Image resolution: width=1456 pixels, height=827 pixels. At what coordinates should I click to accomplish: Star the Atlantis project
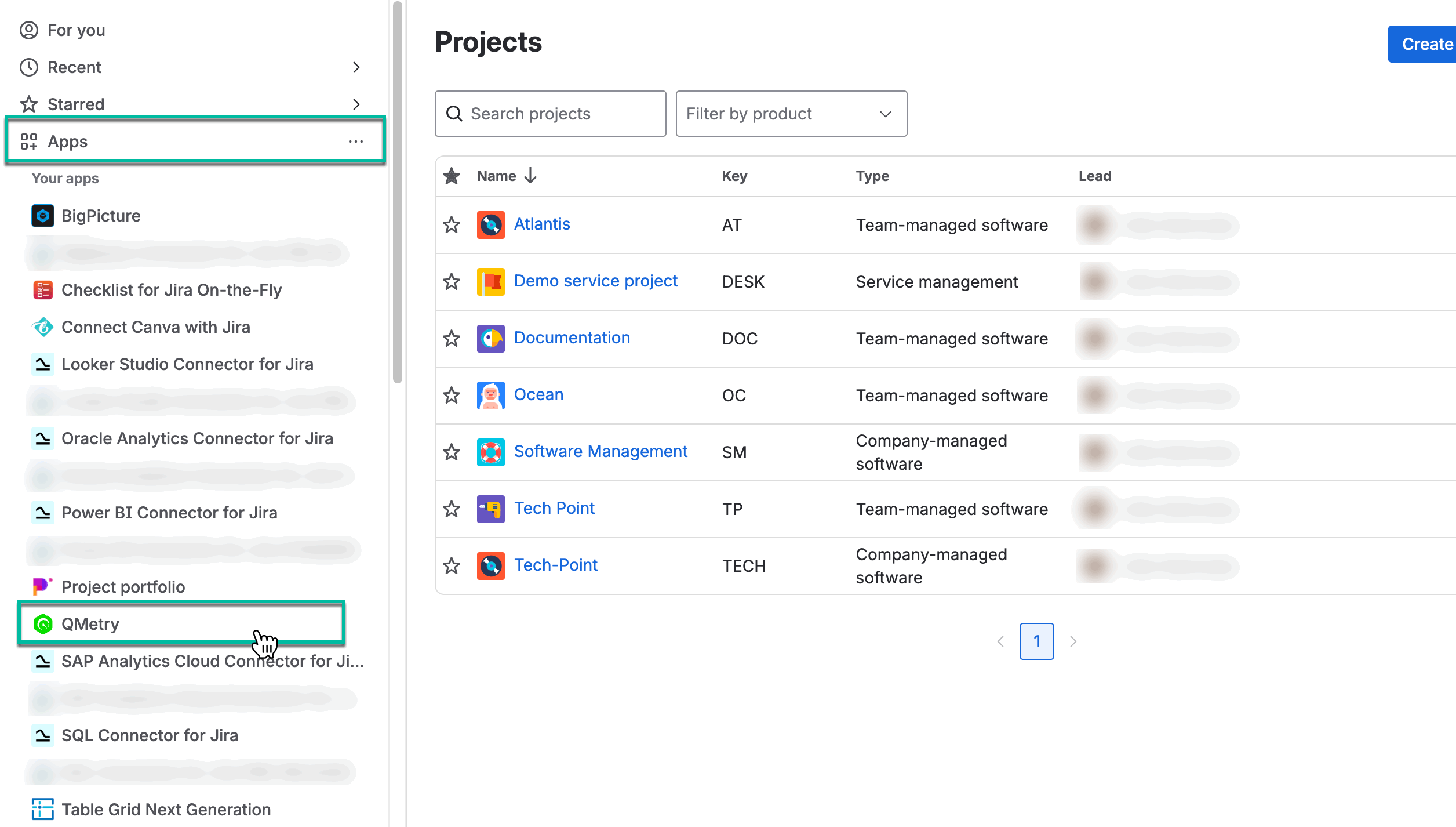tap(451, 224)
